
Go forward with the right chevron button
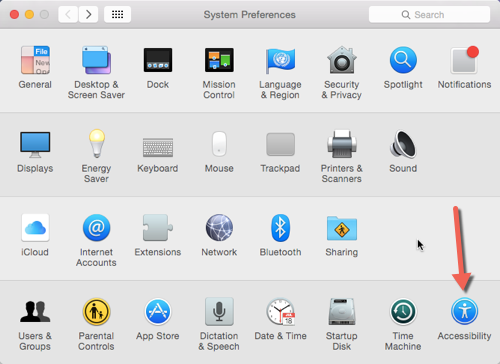[88, 14]
